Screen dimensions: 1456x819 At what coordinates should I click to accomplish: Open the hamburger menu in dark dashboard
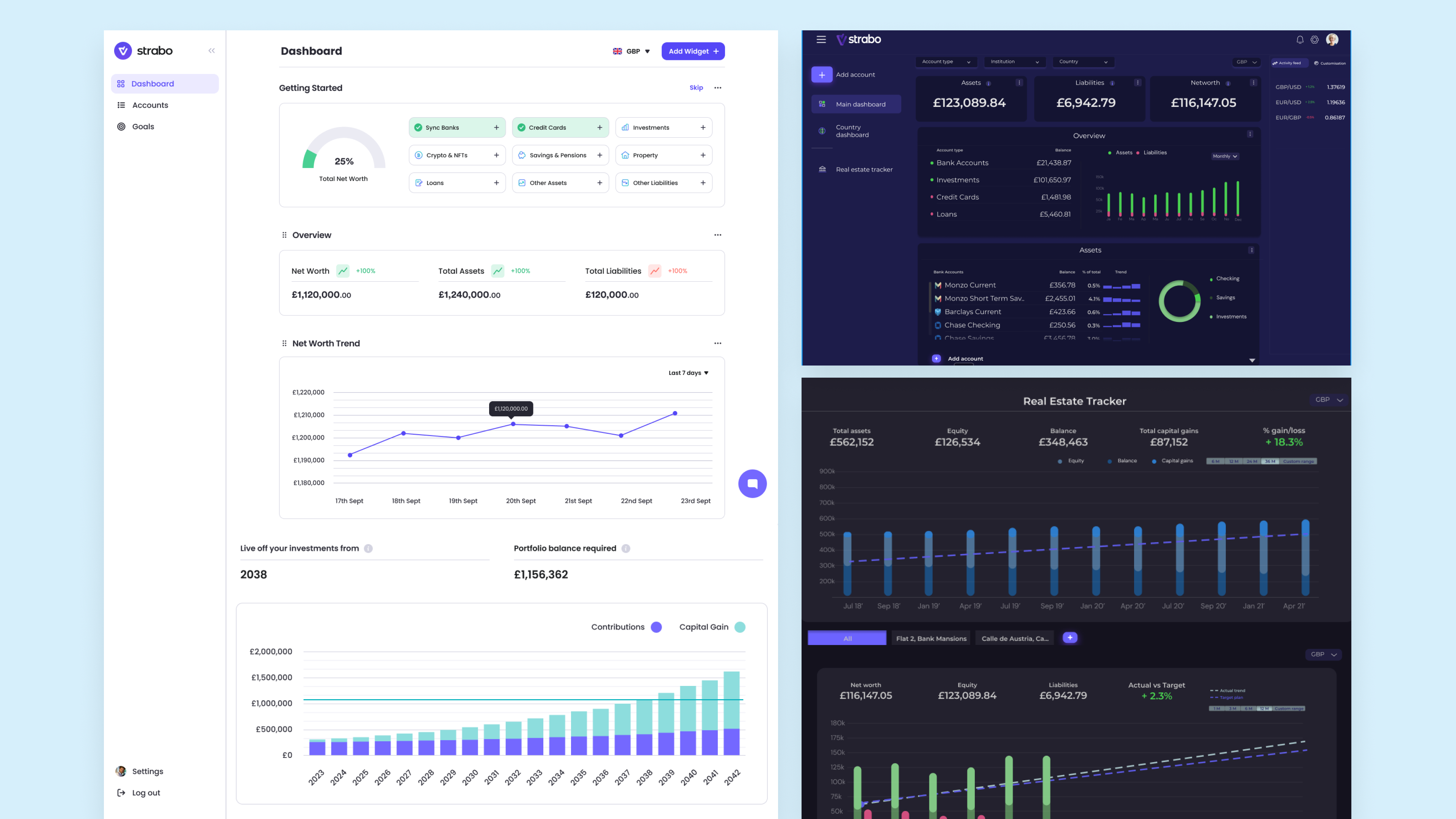[821, 39]
